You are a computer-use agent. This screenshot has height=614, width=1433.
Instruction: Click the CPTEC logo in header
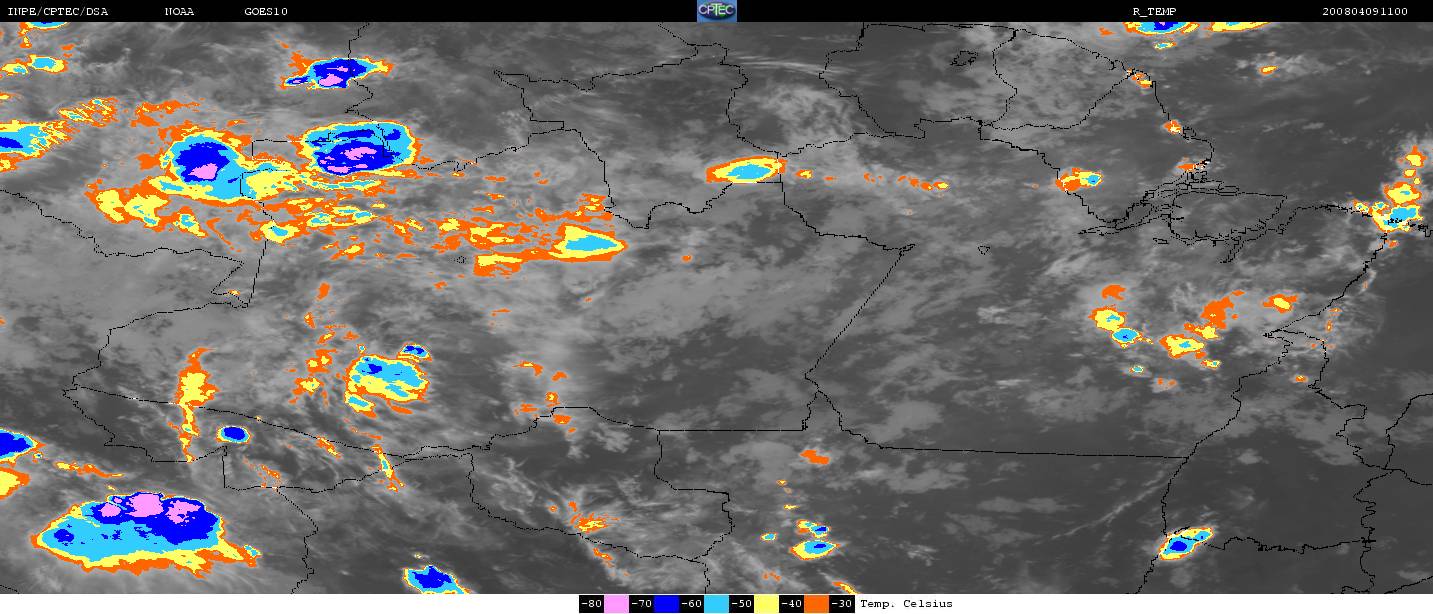[x=716, y=11]
